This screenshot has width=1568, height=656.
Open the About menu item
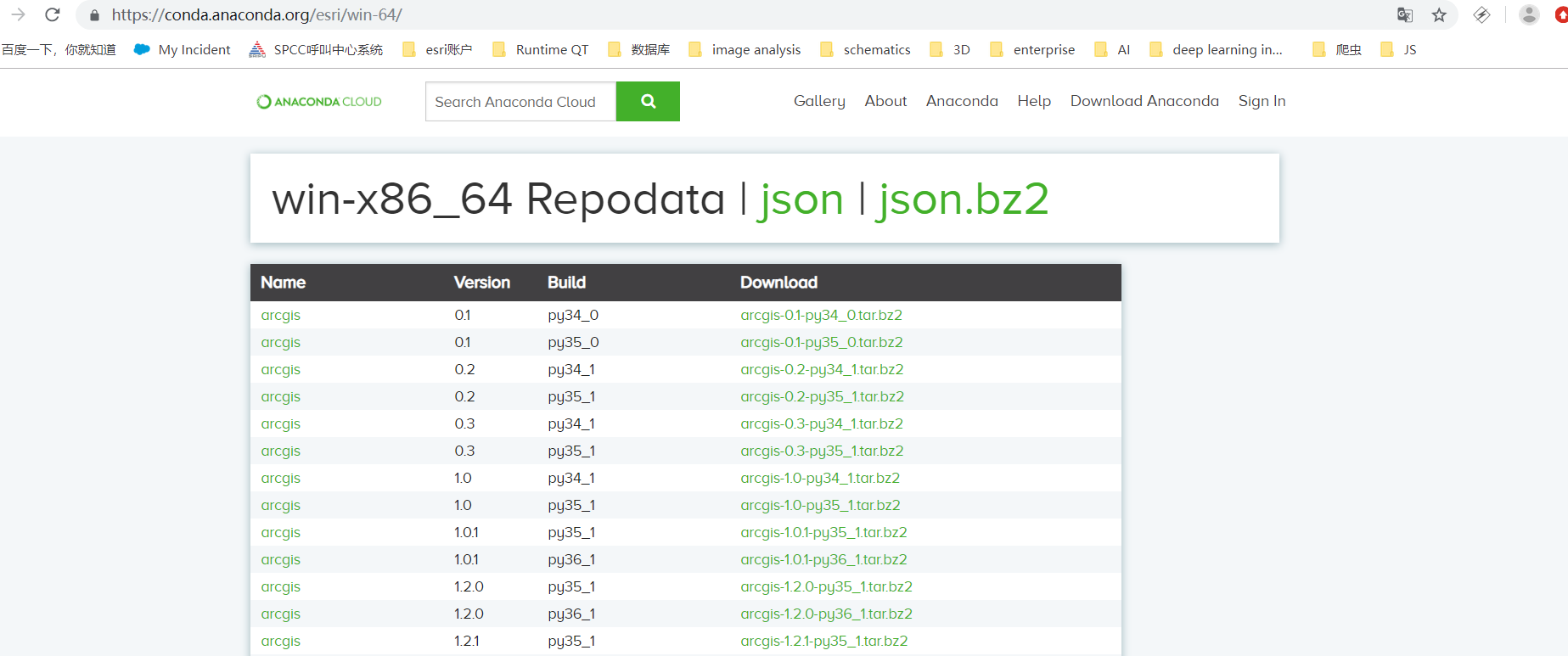click(x=885, y=101)
